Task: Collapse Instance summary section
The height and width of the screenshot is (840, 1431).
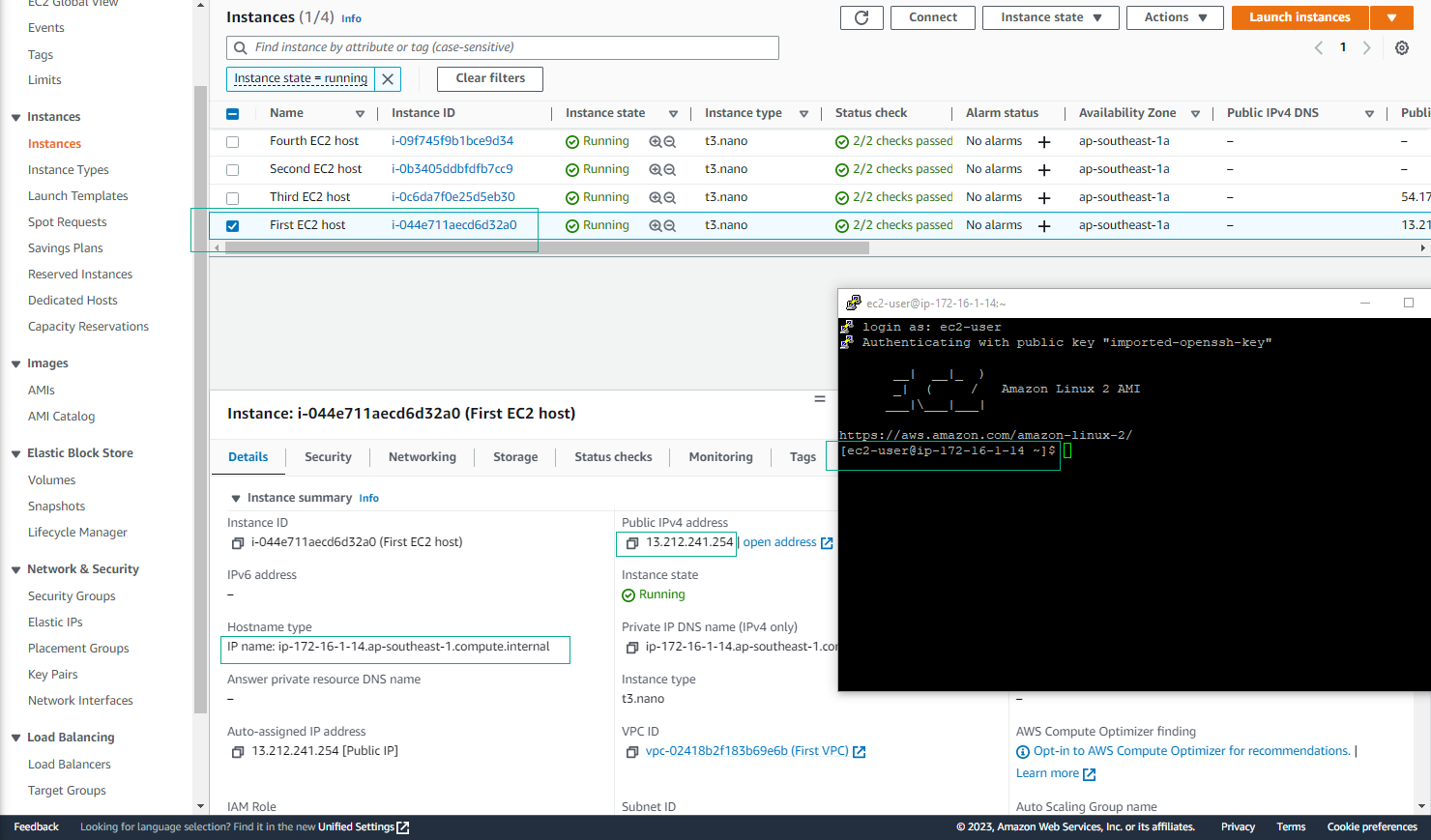Action: 235,499
